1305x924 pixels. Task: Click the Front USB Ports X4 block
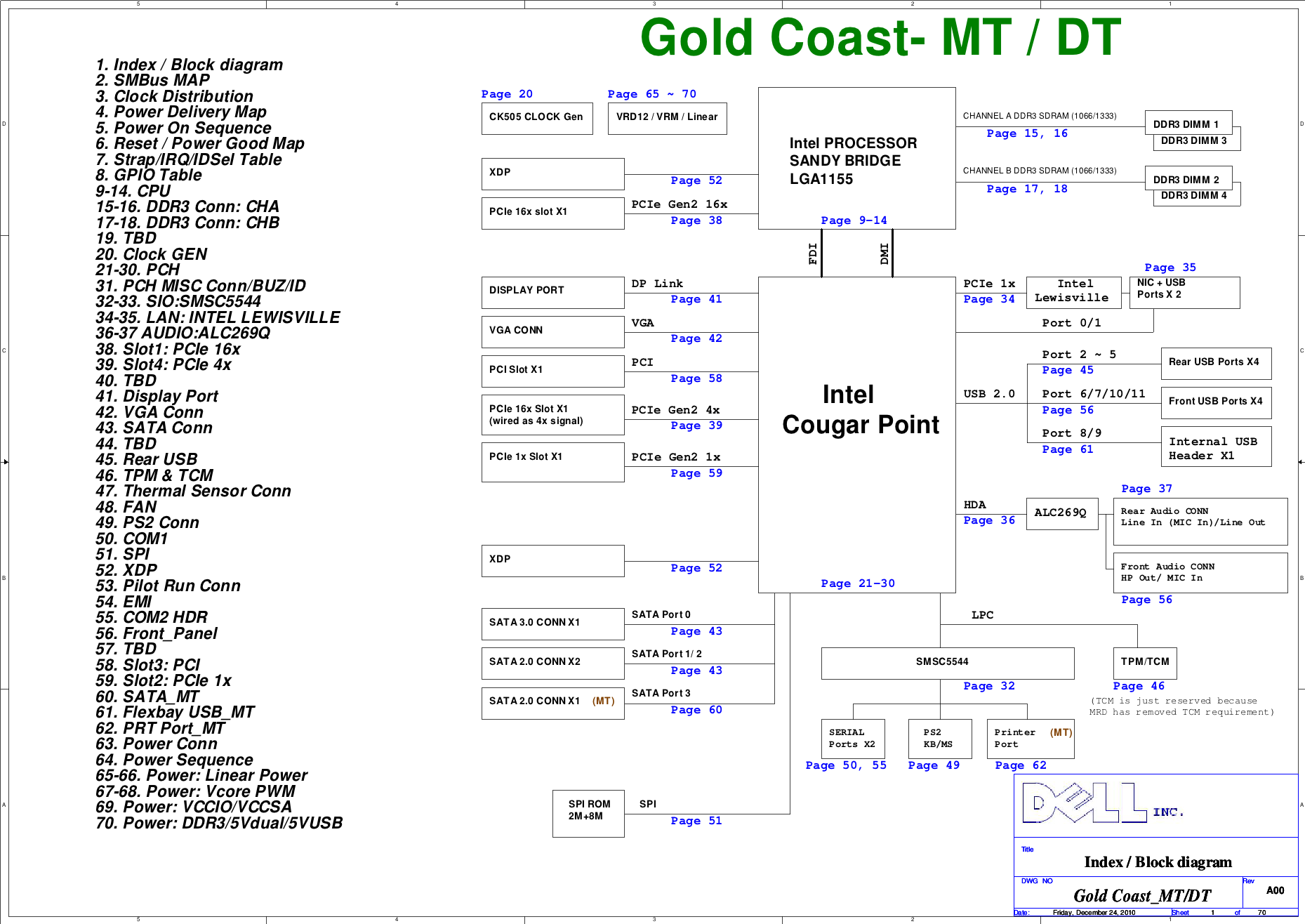1216,403
